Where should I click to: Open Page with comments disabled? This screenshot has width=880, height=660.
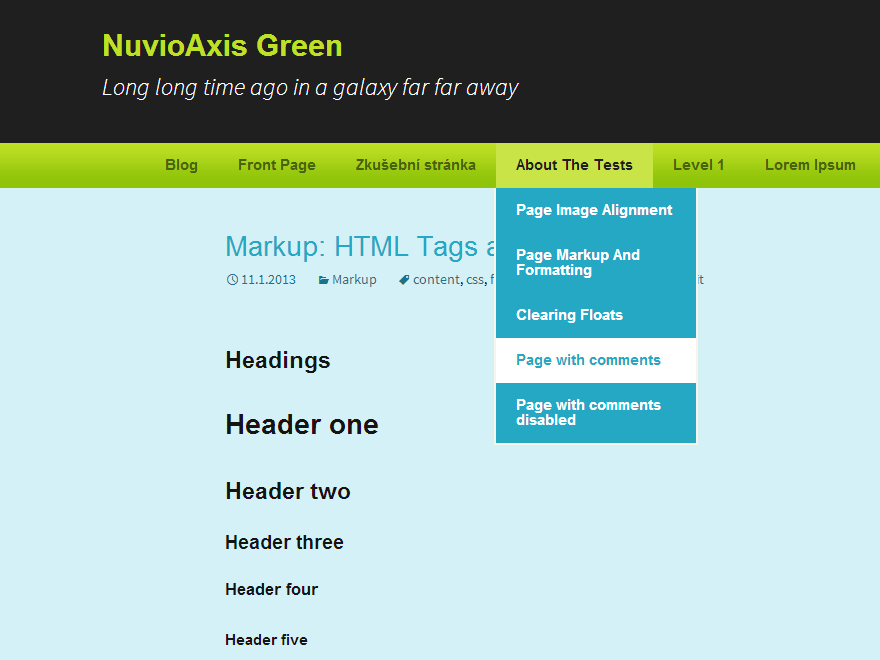(588, 412)
